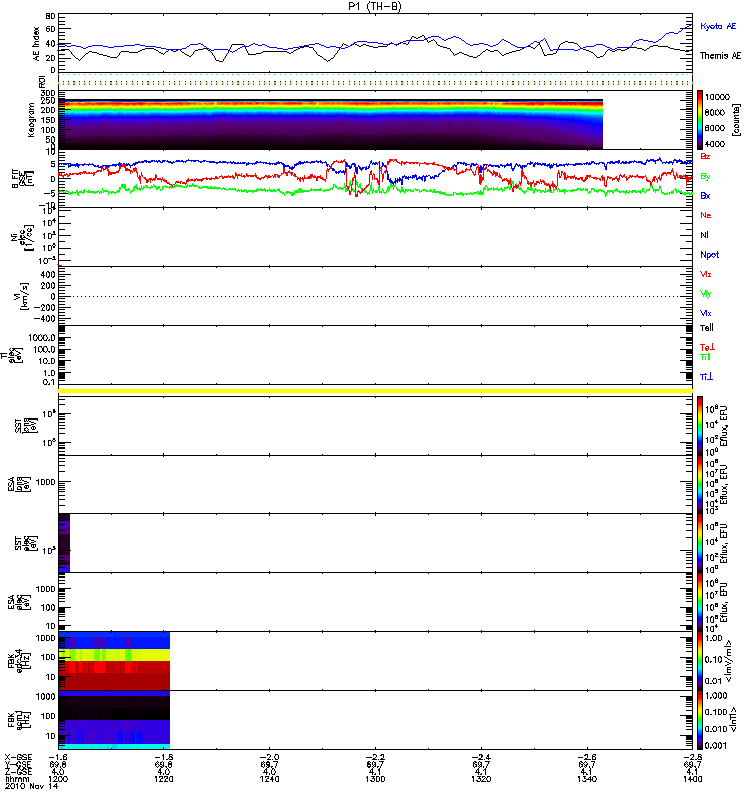This screenshot has height=800, width=750.
Task: Click the 1220 time tick label
Action: click(x=164, y=779)
